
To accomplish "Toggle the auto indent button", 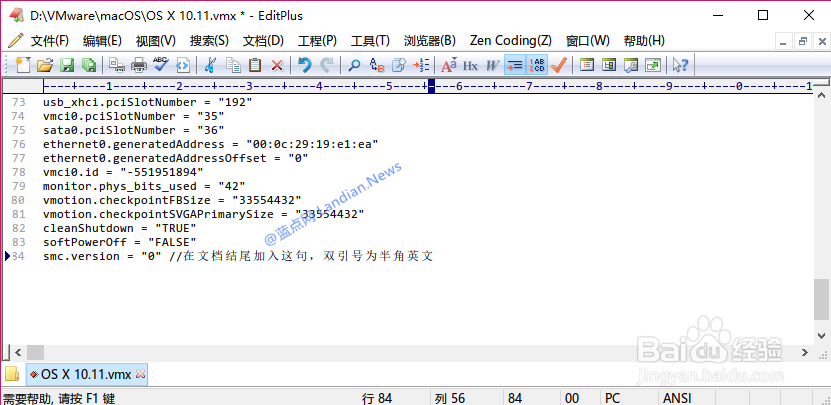I will (x=515, y=65).
